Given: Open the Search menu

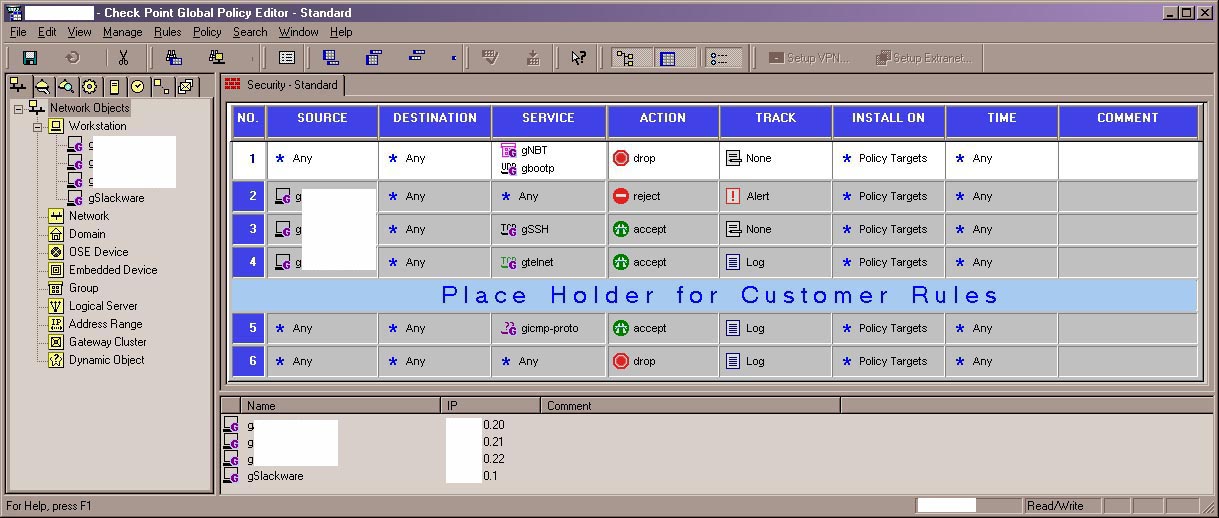Looking at the screenshot, I should tap(250, 32).
